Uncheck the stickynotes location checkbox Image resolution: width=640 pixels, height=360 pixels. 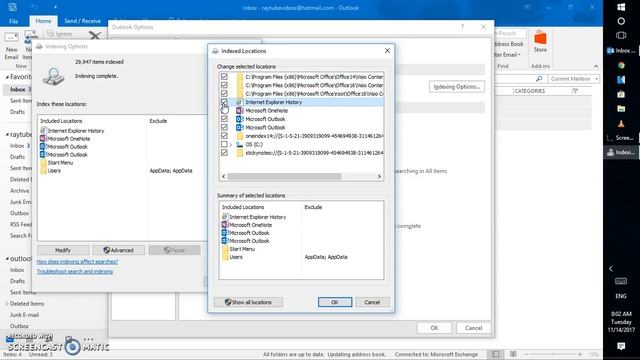click(224, 153)
